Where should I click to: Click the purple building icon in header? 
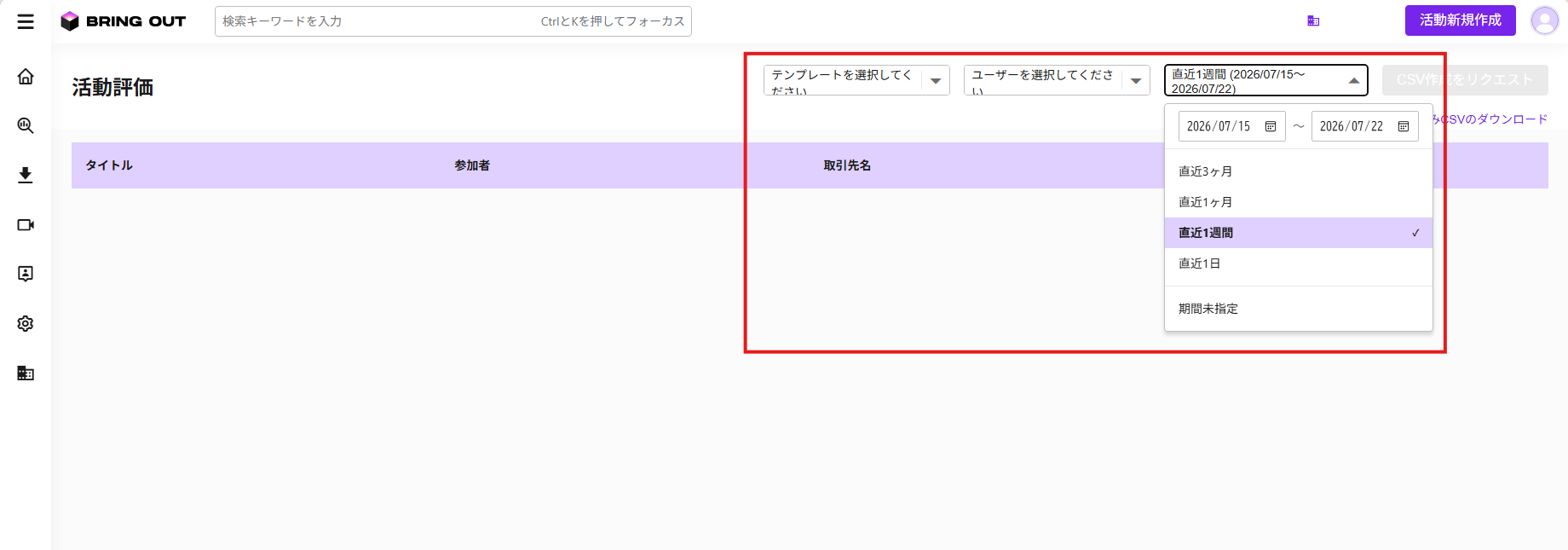1313,21
